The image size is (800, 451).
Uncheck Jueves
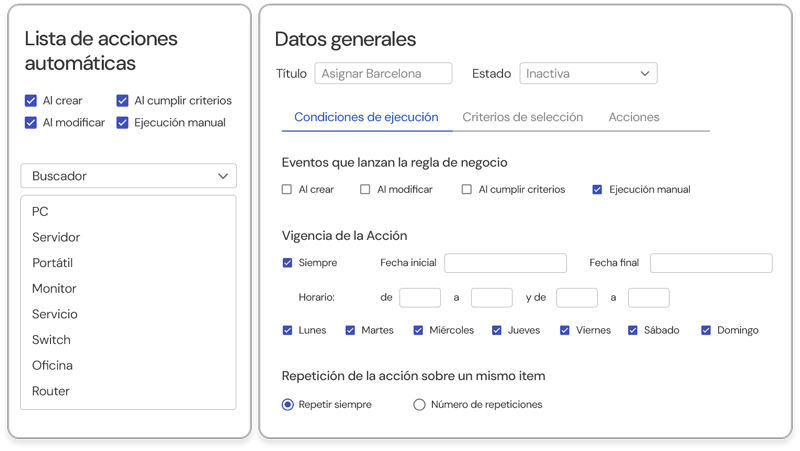[x=496, y=331]
